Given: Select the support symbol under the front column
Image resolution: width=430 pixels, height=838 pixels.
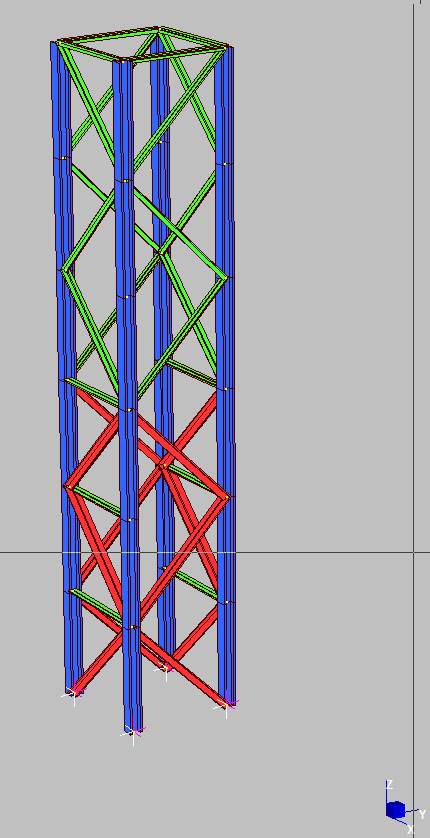Looking at the screenshot, I should click(133, 732).
